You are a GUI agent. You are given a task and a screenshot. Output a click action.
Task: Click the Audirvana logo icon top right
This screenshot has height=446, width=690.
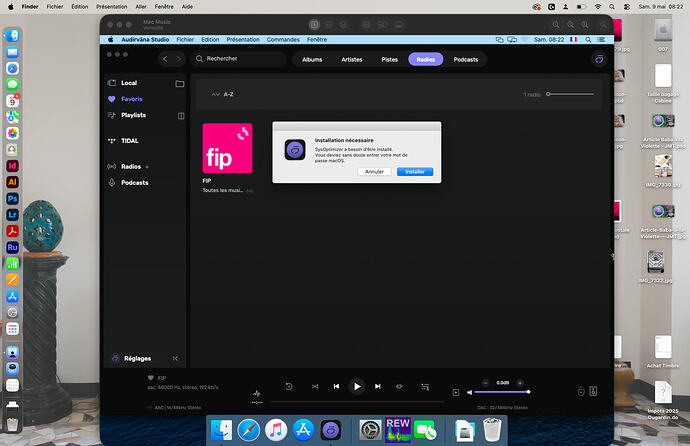pos(599,59)
